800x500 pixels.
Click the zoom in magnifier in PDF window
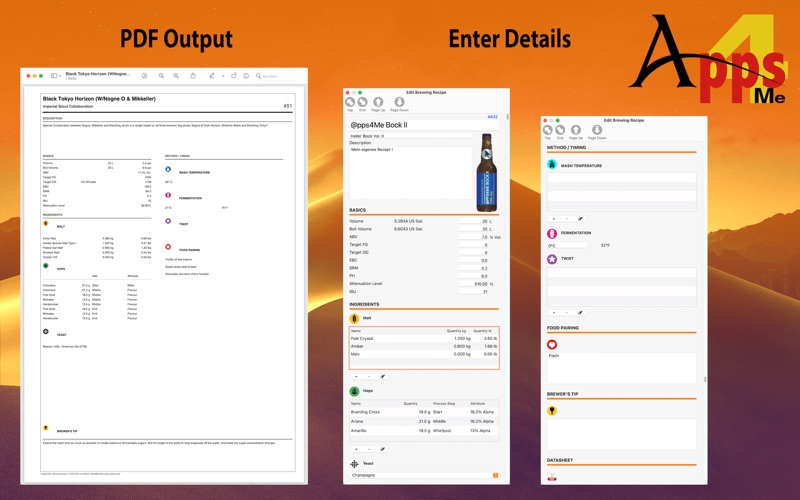(x=176, y=76)
